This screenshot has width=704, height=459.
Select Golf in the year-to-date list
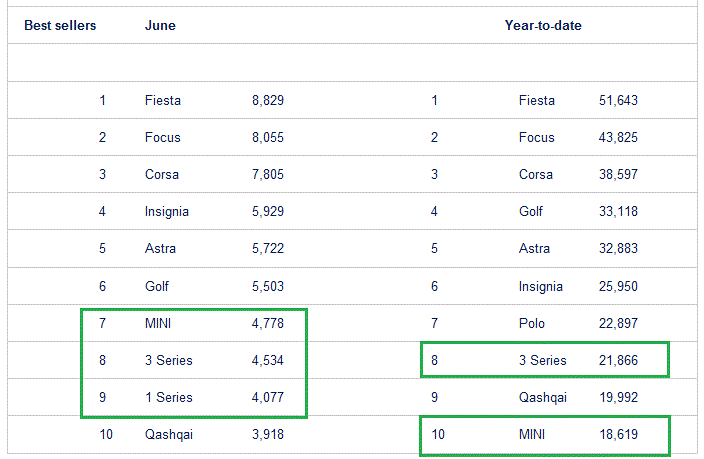531,212
